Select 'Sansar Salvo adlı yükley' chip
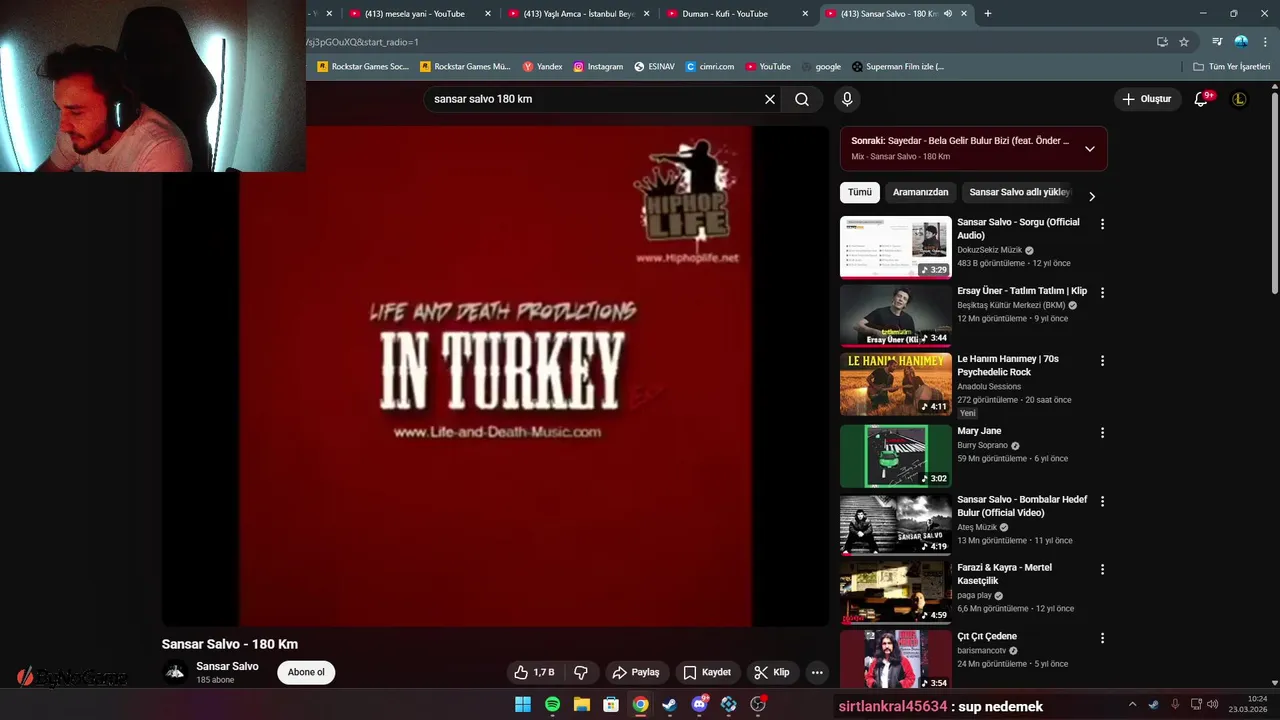 coord(1019,192)
